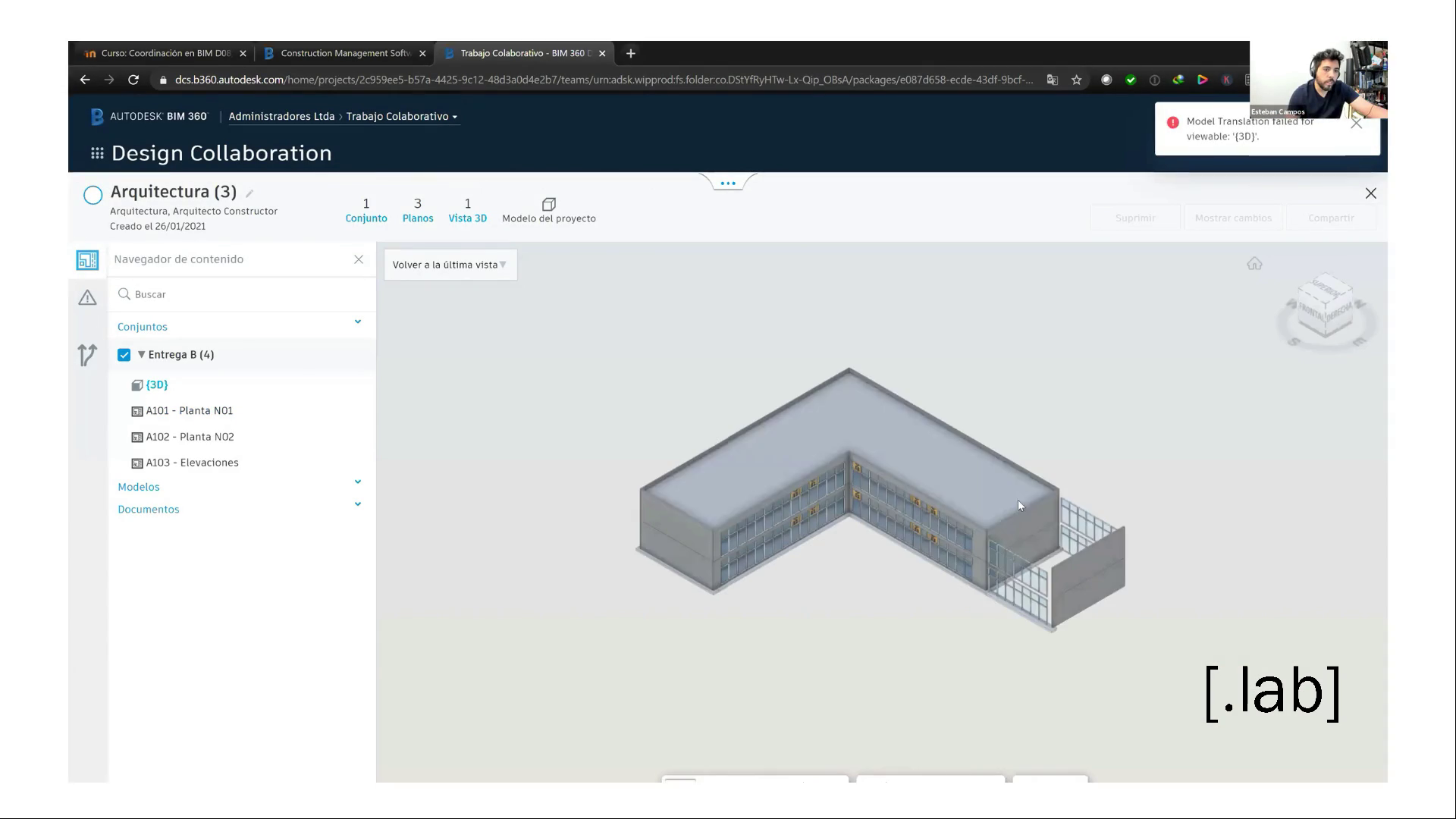Switch to Construction Management Software tab

click(x=344, y=53)
